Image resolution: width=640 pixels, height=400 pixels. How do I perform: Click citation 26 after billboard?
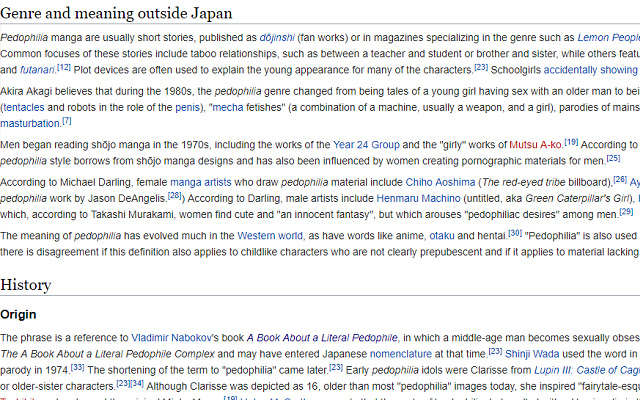click(620, 179)
